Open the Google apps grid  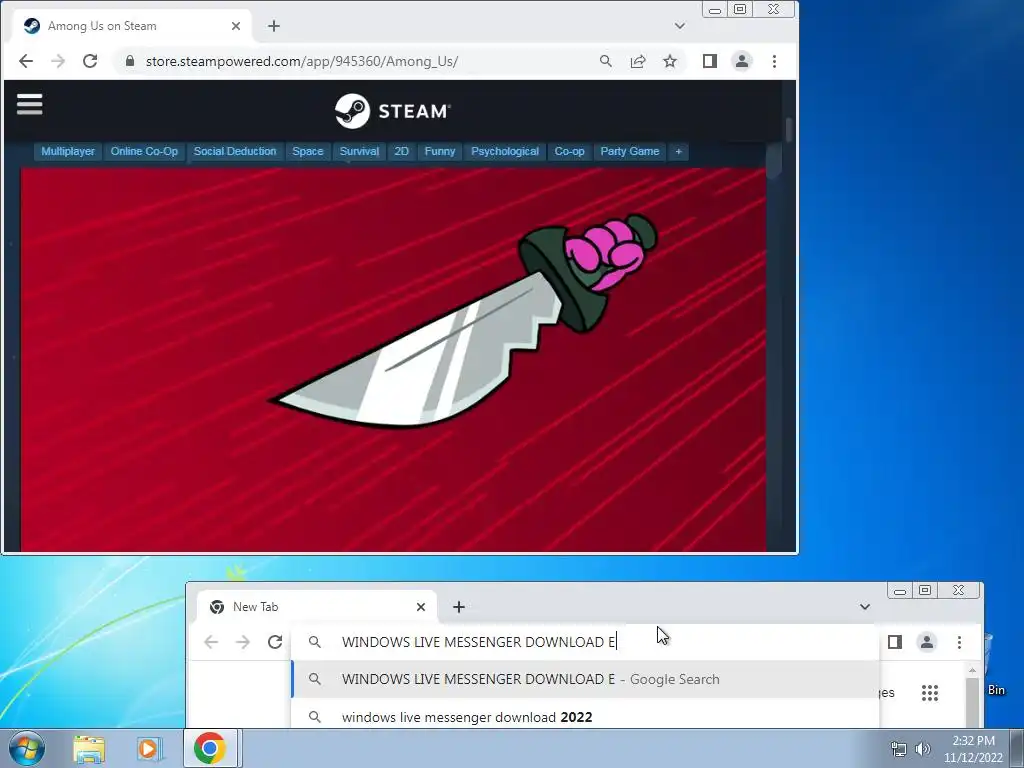930,692
